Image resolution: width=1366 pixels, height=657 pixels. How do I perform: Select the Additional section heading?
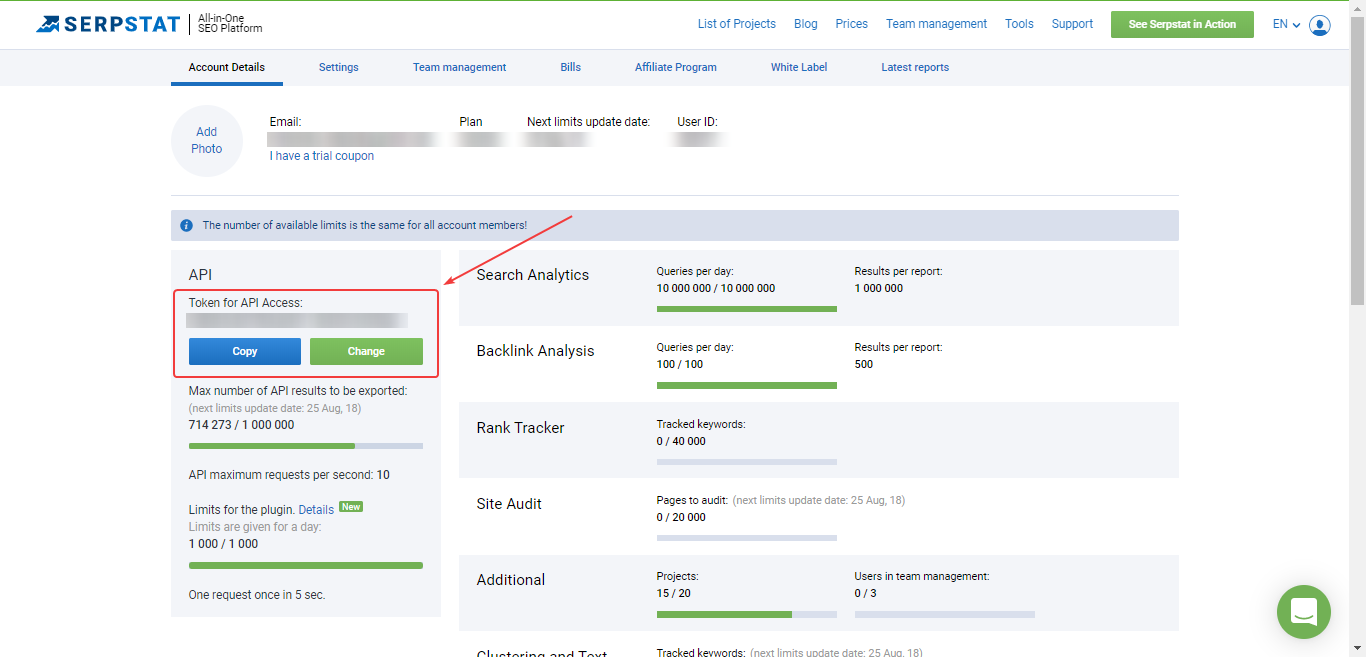point(511,580)
